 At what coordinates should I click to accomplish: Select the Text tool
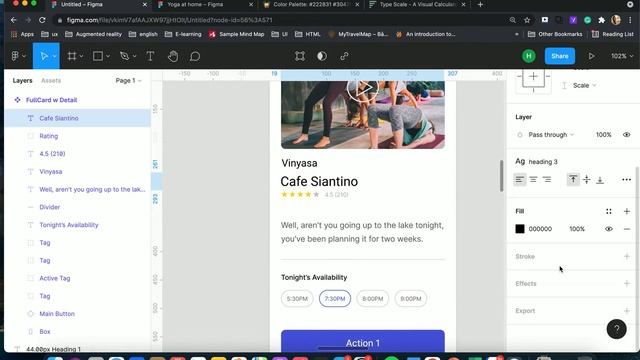click(150, 56)
